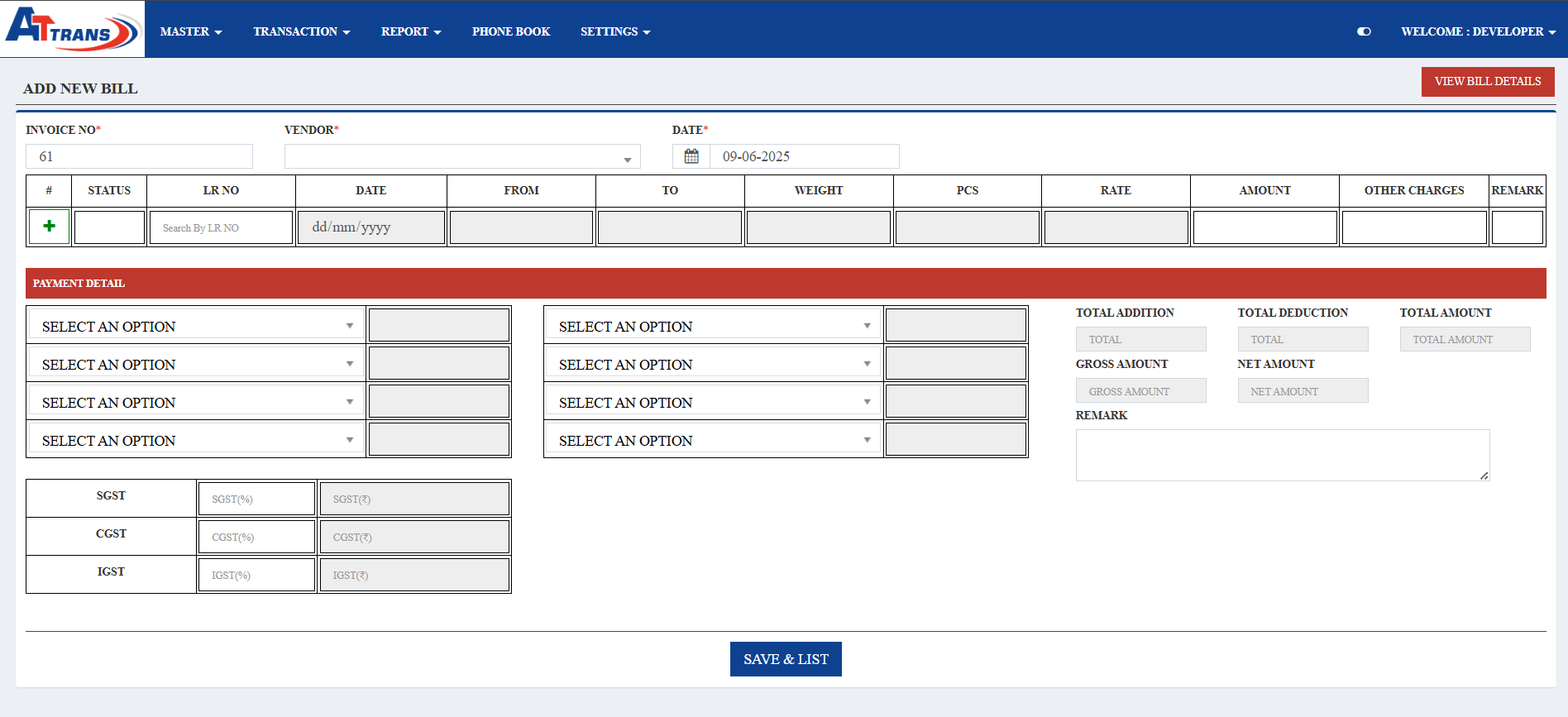Expand the first right payment option dropdown
This screenshot has height=717, width=1568.
pyautogui.click(x=714, y=326)
